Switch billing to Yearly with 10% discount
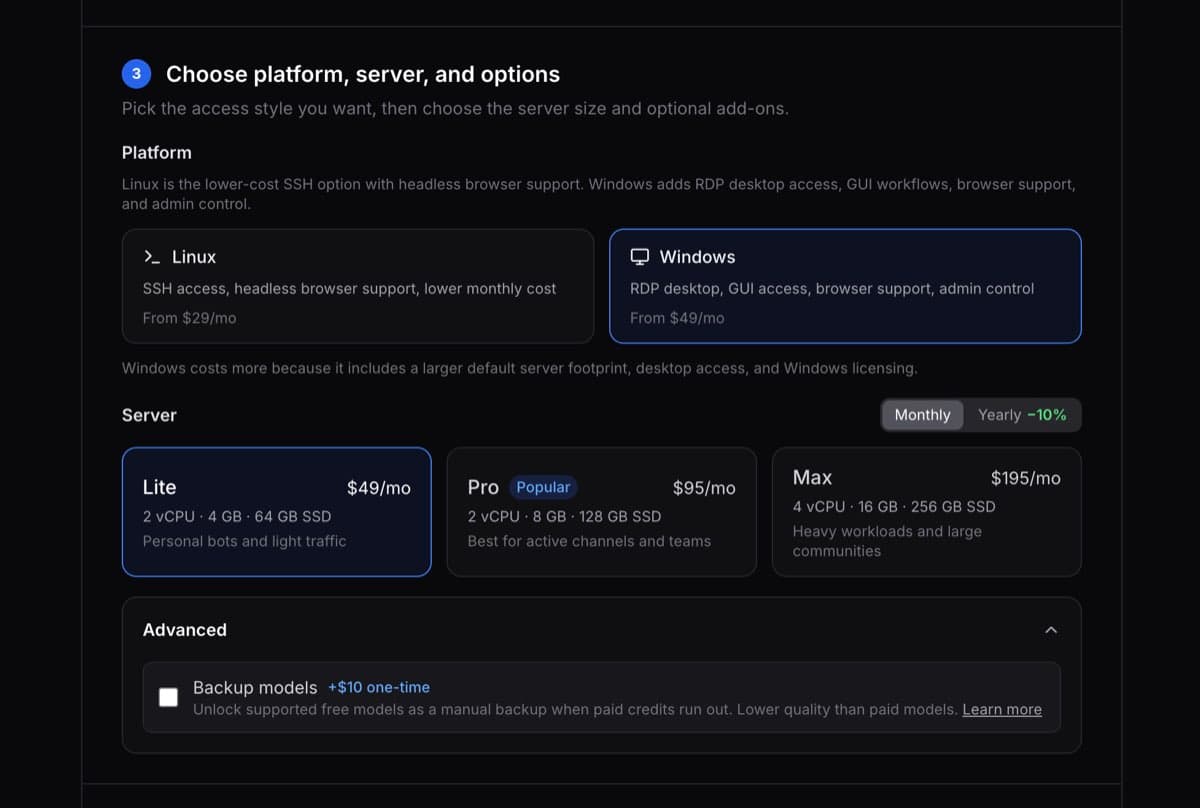 pos(1022,414)
